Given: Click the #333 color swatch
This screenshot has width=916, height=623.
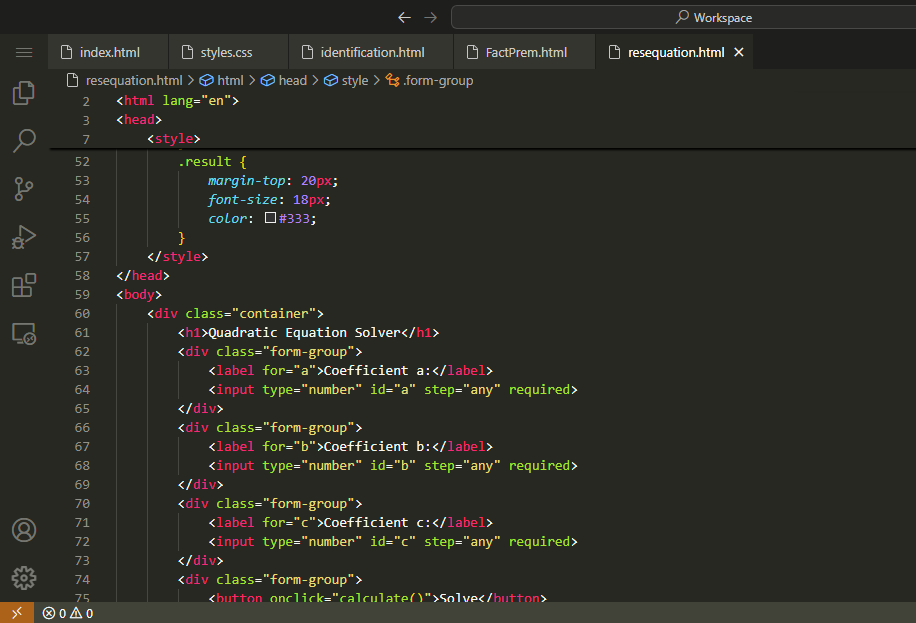Looking at the screenshot, I should [x=270, y=218].
